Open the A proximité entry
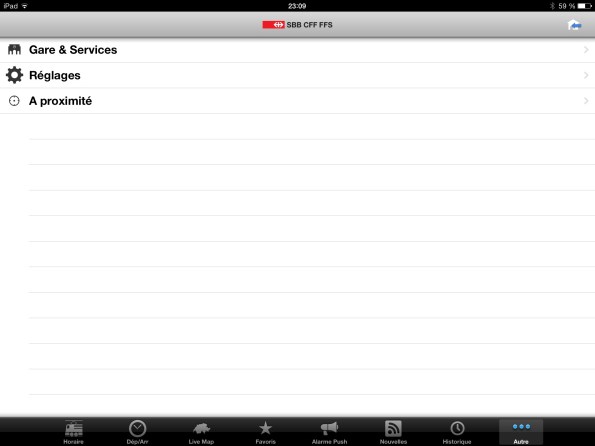The image size is (595, 446). 298,101
